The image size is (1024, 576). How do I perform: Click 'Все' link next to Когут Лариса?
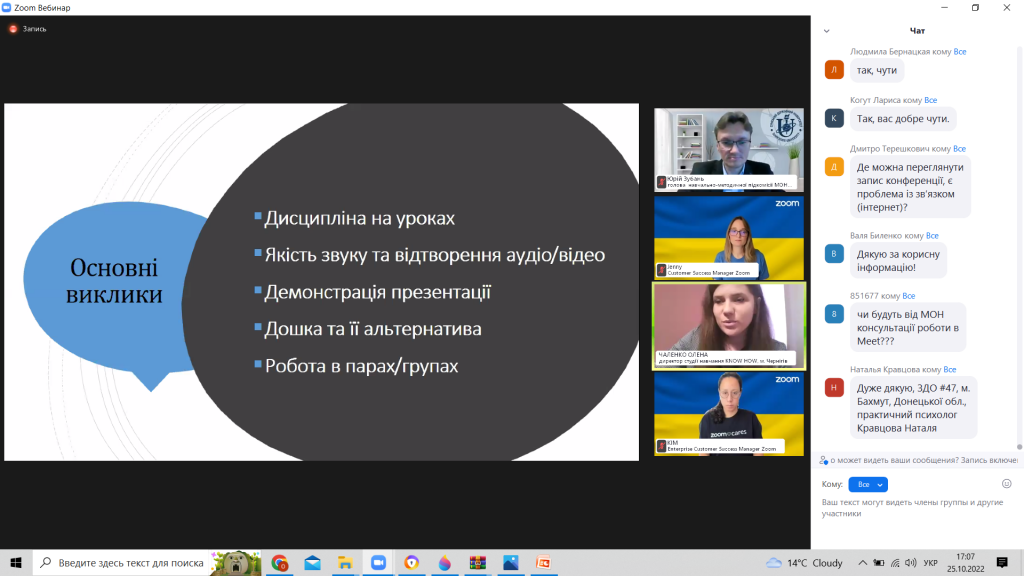click(930, 100)
